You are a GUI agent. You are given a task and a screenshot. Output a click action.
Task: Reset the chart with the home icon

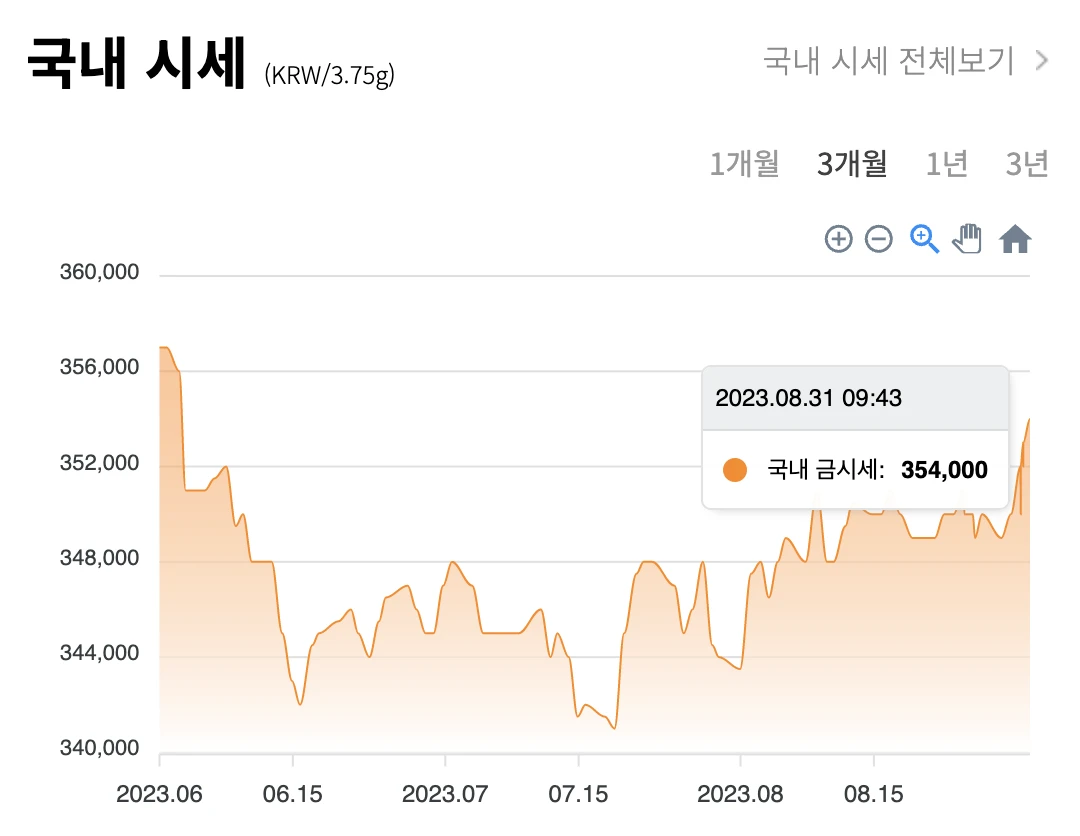coord(1015,238)
